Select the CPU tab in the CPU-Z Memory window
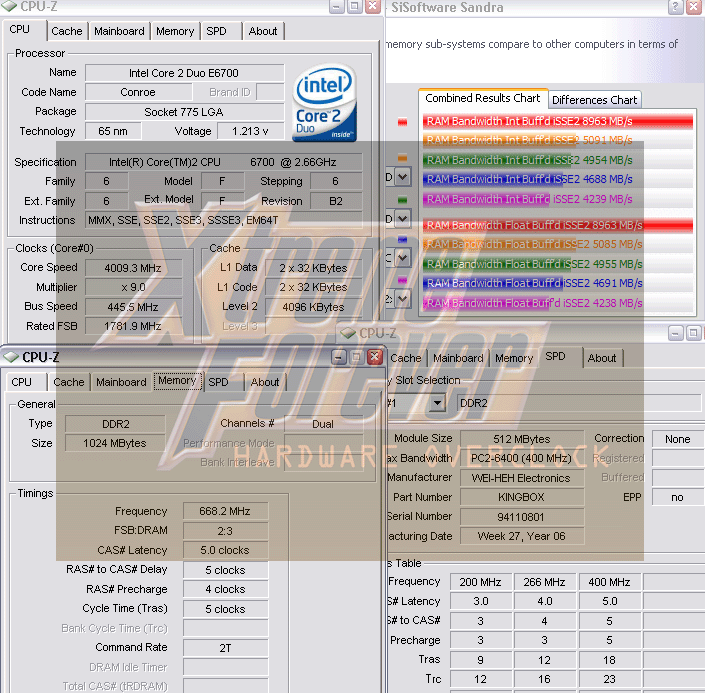The image size is (705, 693). pyautogui.click(x=22, y=382)
